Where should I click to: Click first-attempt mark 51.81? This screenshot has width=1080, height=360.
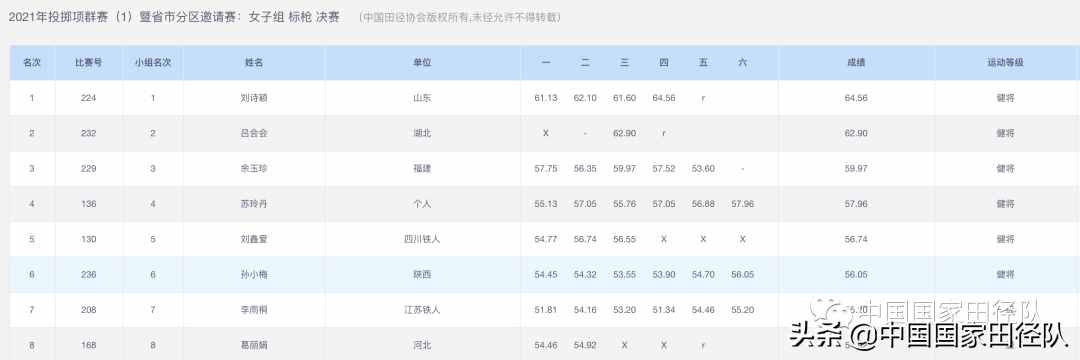click(x=546, y=310)
